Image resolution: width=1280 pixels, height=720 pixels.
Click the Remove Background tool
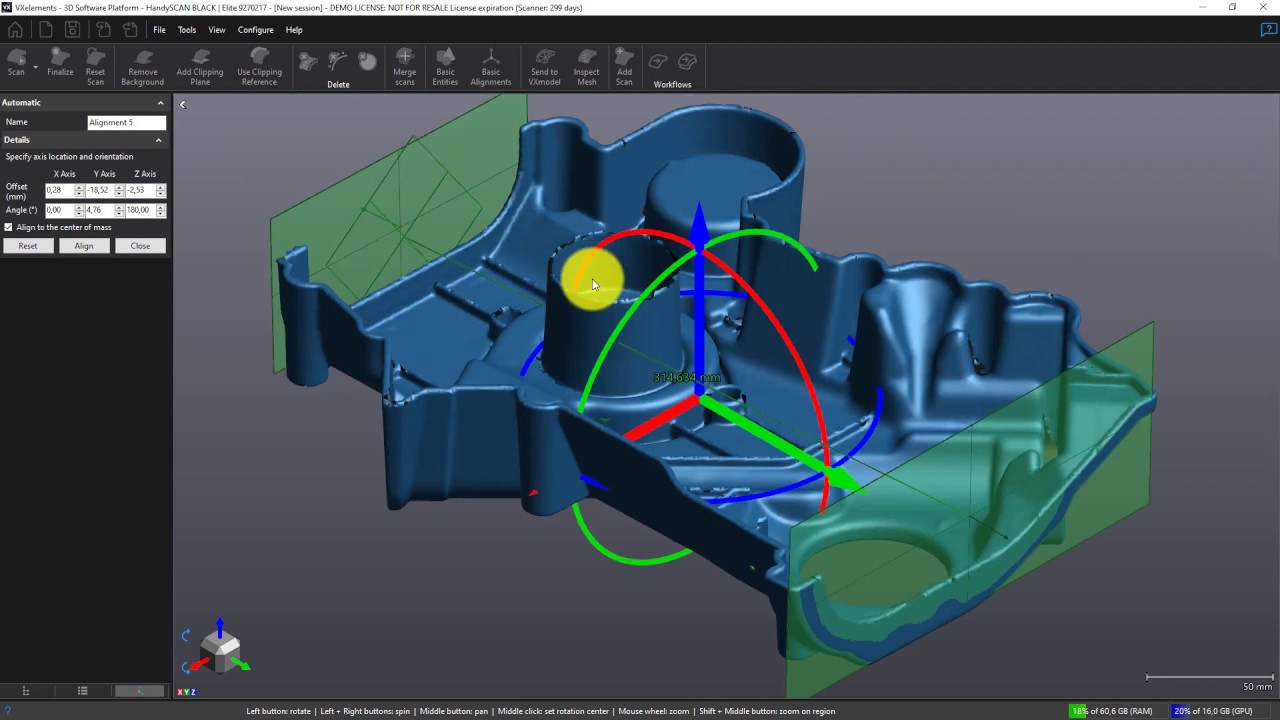143,67
